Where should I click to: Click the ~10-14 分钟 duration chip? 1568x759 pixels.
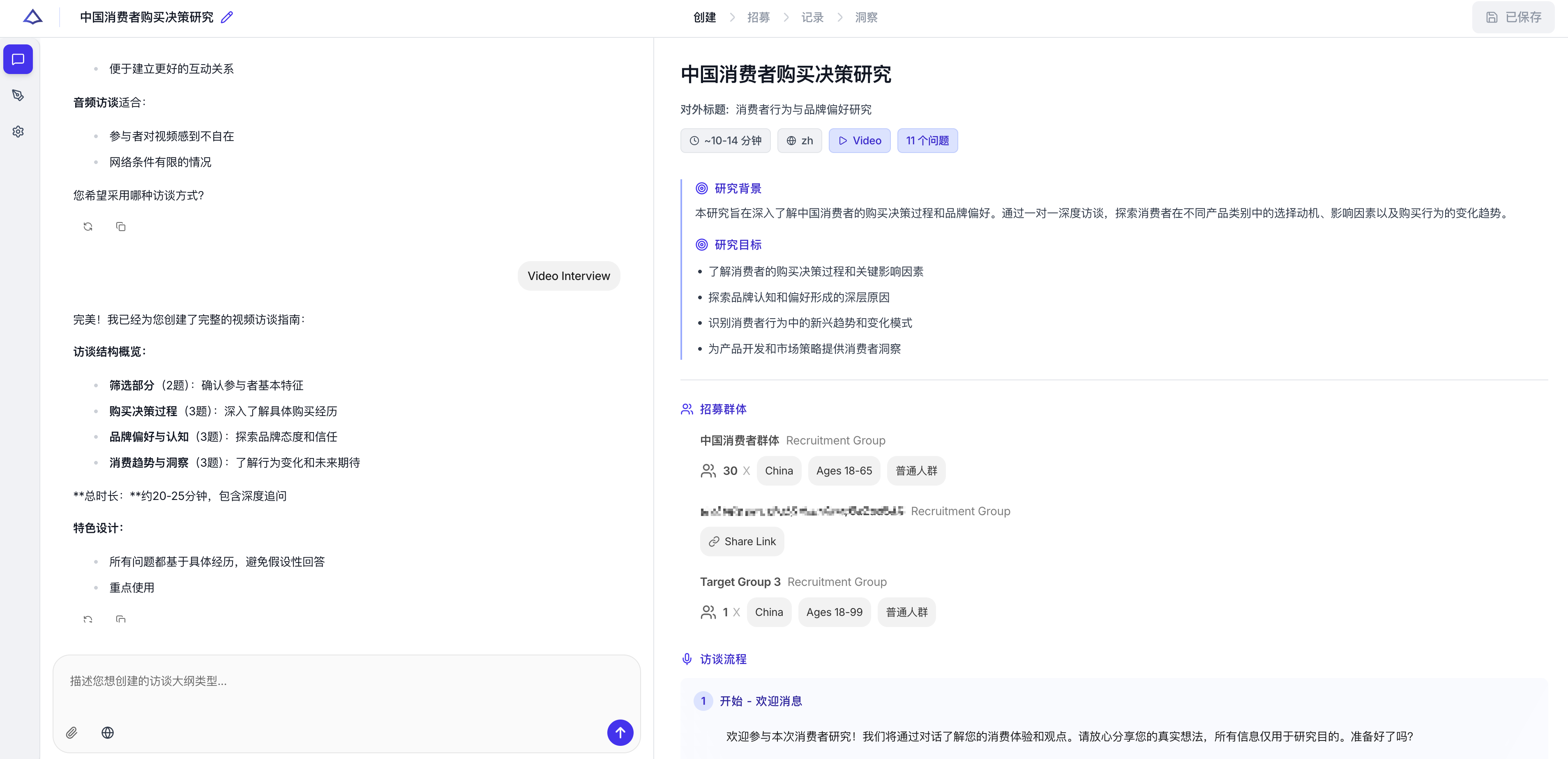click(x=725, y=141)
